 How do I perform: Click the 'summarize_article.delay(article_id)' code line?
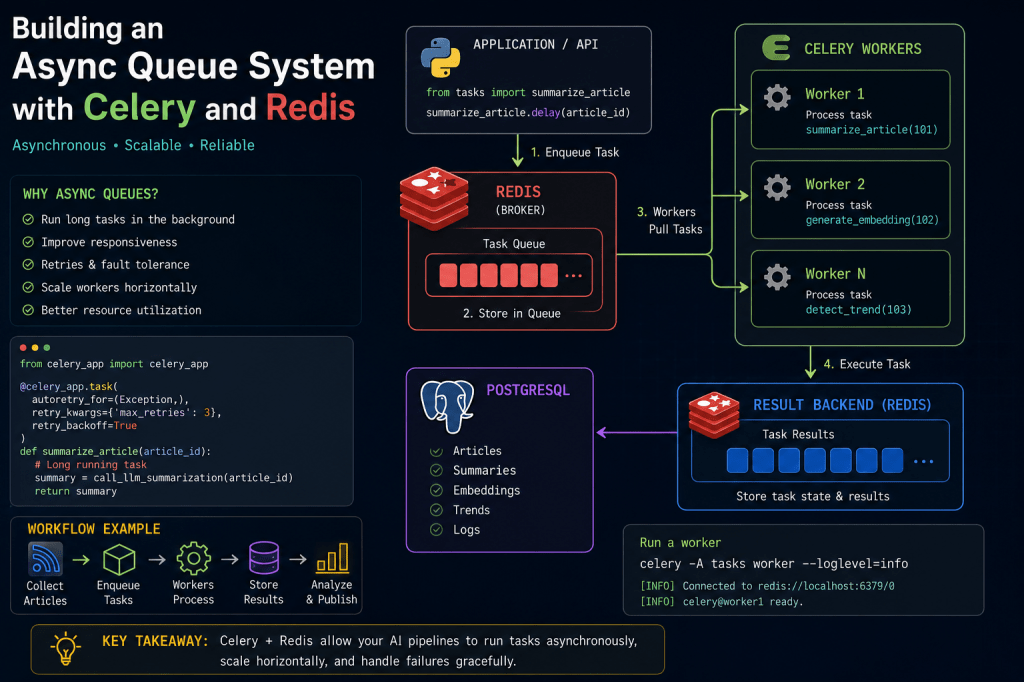point(528,112)
